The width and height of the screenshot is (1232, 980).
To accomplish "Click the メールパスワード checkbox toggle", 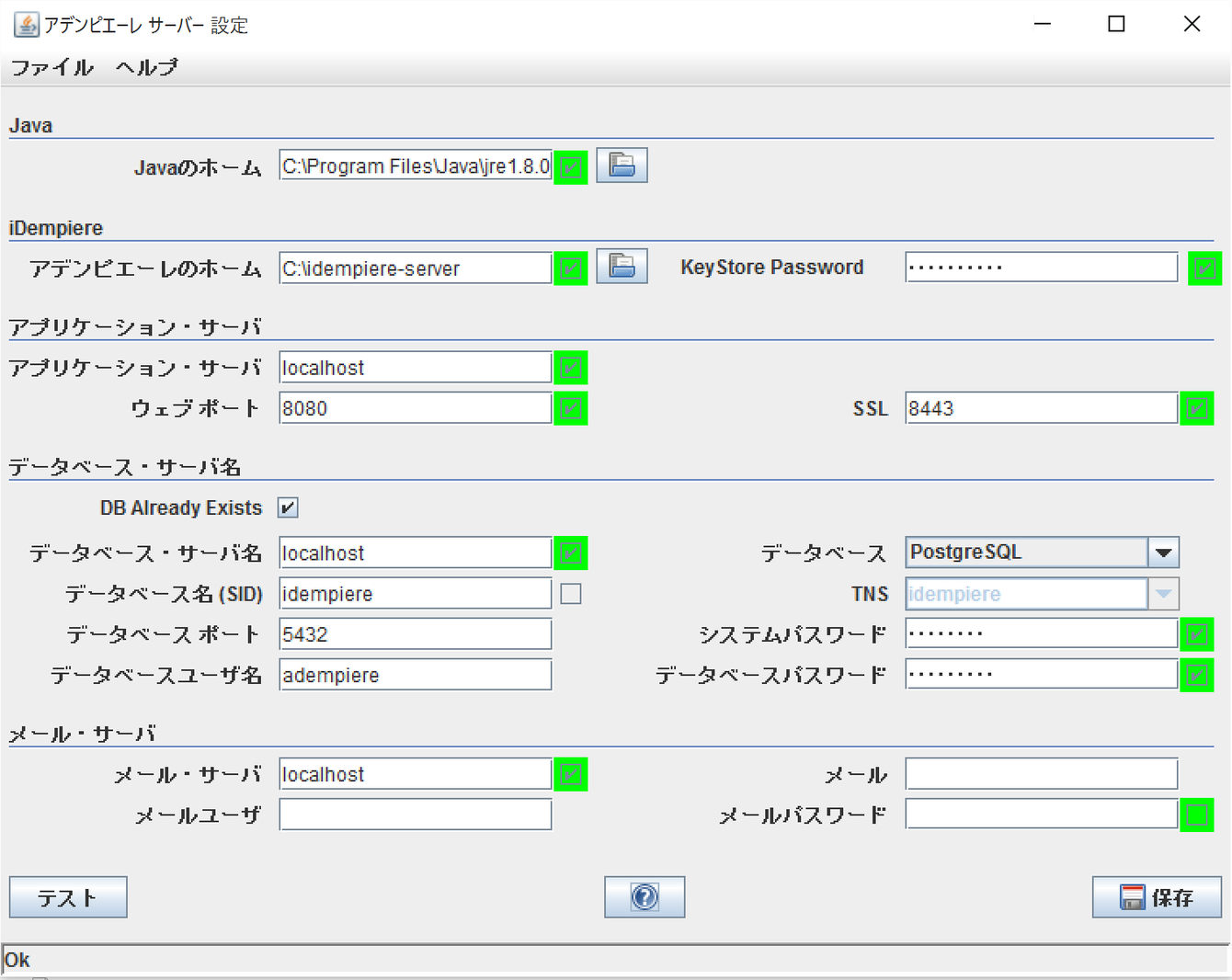I will click(x=1196, y=814).
